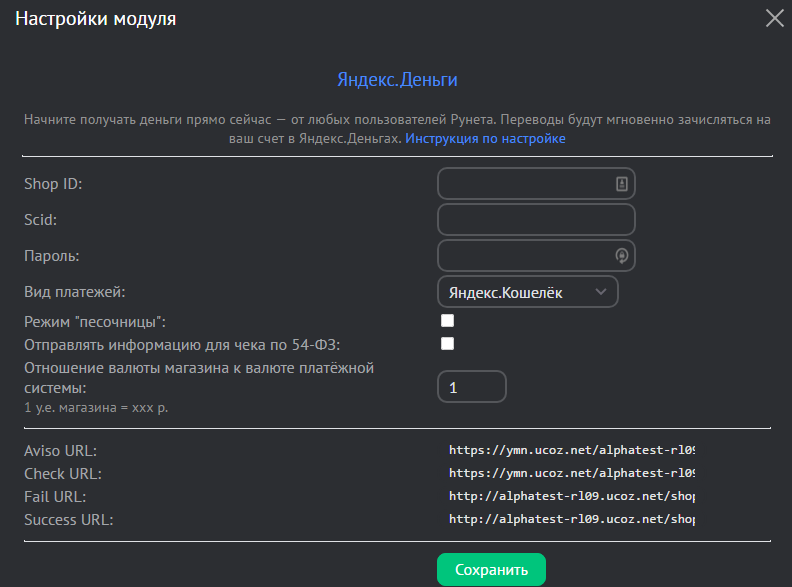Tick the 54-ФЗ receipt information checkbox
This screenshot has width=792, height=587.
coord(448,344)
